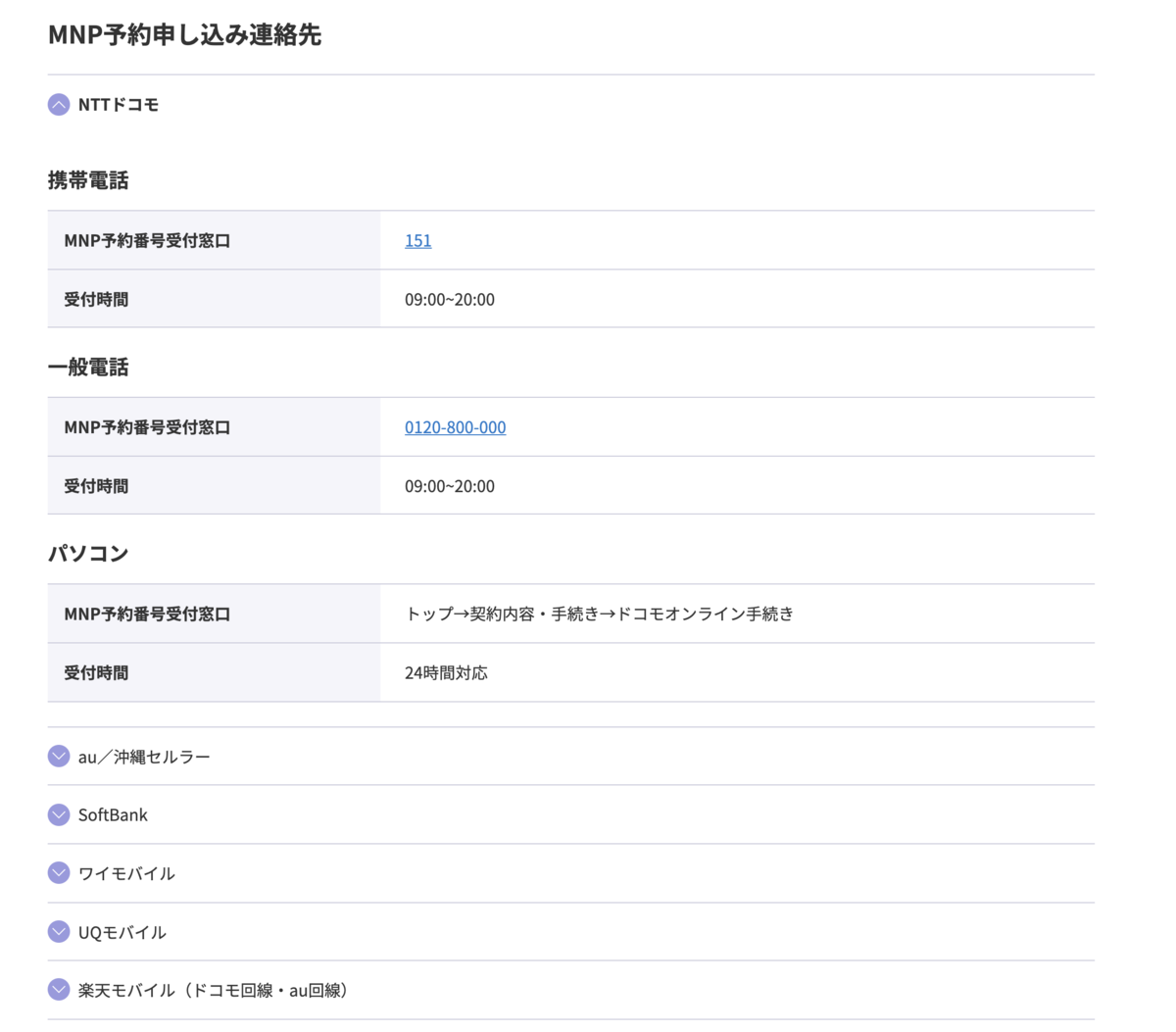
Task: Click the purple circle icon on the SoftBank row
Action: [58, 814]
